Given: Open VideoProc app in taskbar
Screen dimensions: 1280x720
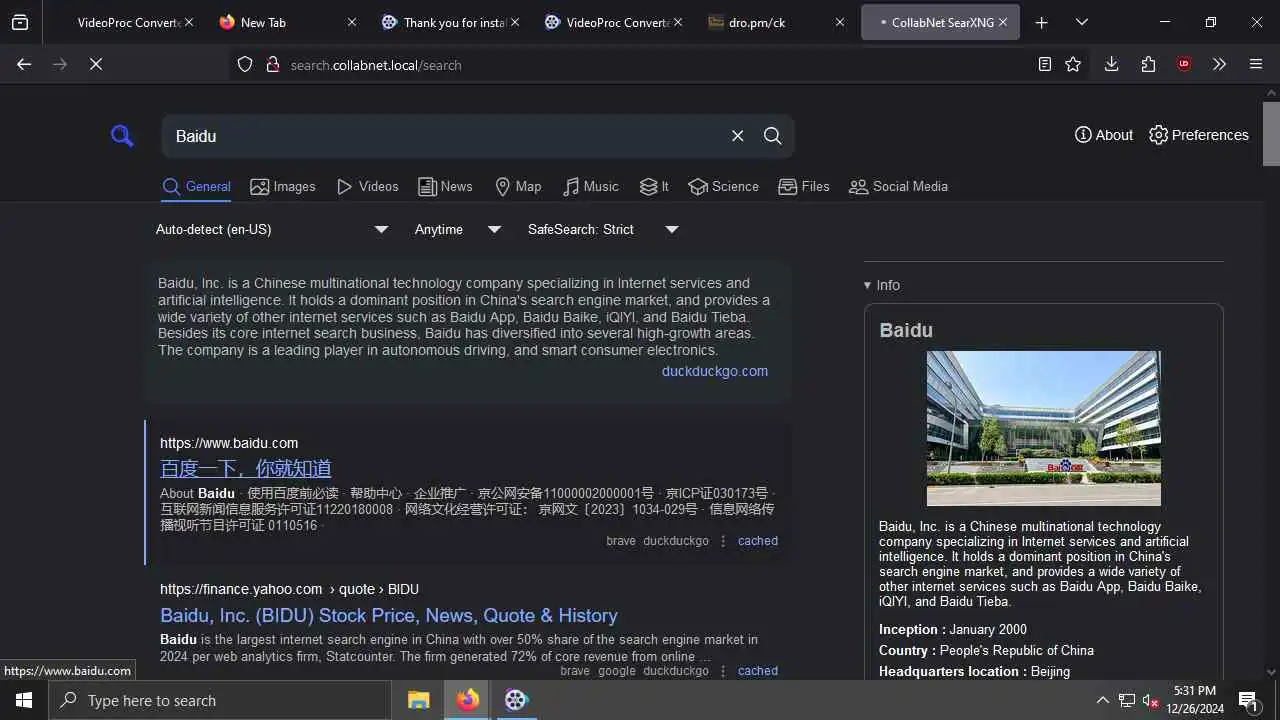Looking at the screenshot, I should [515, 700].
